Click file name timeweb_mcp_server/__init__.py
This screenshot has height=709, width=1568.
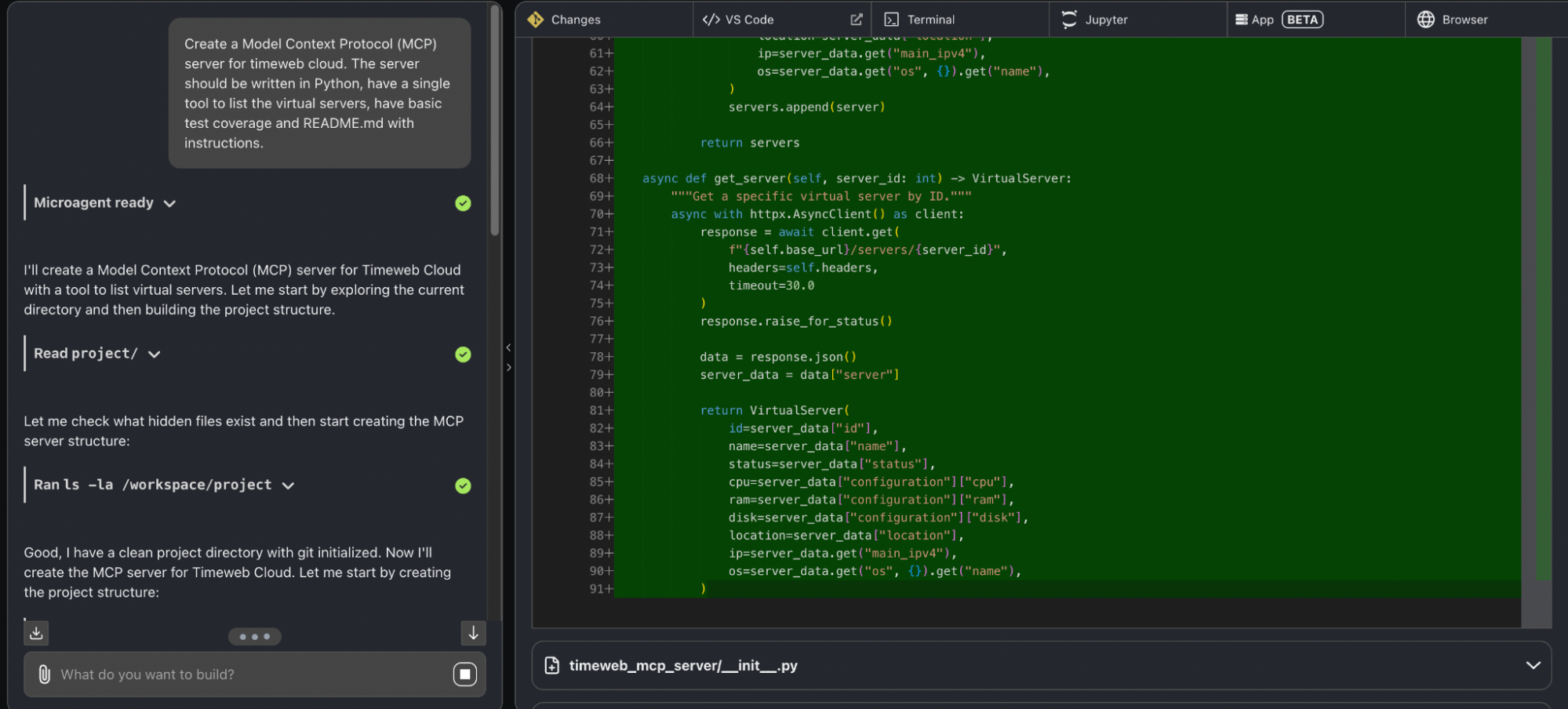point(683,665)
